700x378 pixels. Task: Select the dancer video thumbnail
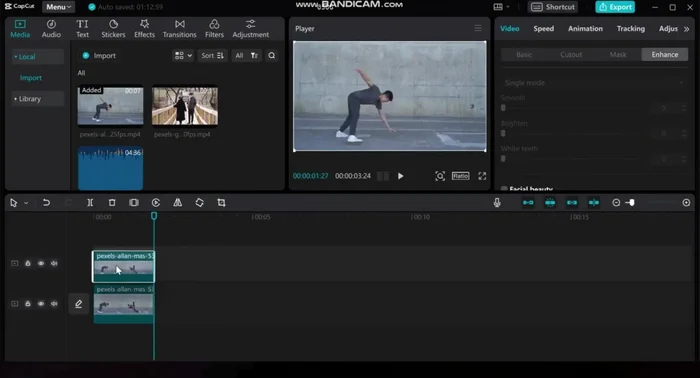[111, 106]
